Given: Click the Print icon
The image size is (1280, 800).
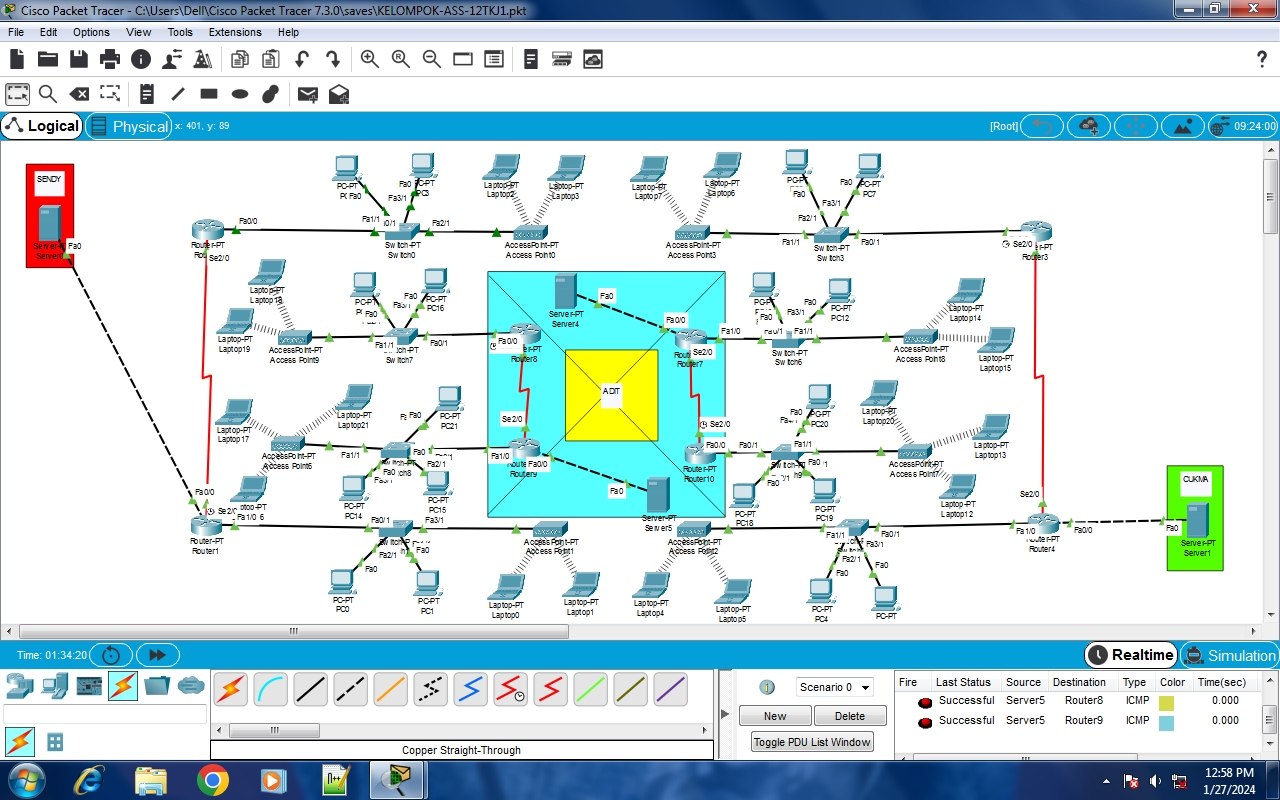Looking at the screenshot, I should pos(110,59).
